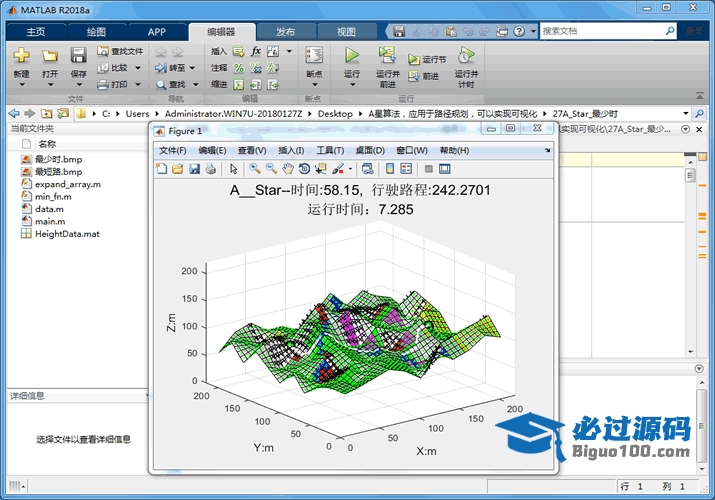Viewport: 715px width, 500px height.
Task: Click the green Run (运行) arrow
Action: 352,55
